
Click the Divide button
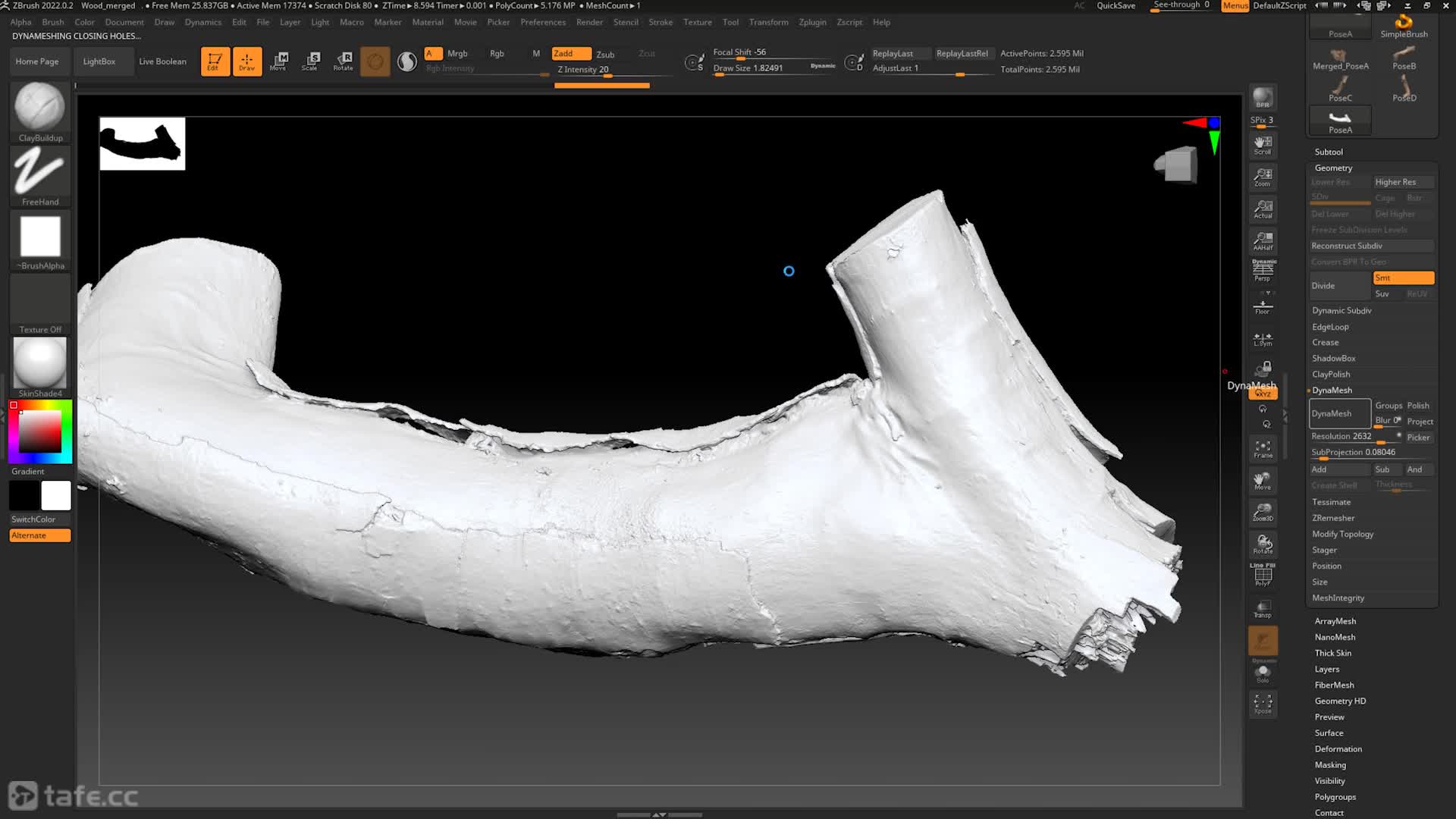1340,286
